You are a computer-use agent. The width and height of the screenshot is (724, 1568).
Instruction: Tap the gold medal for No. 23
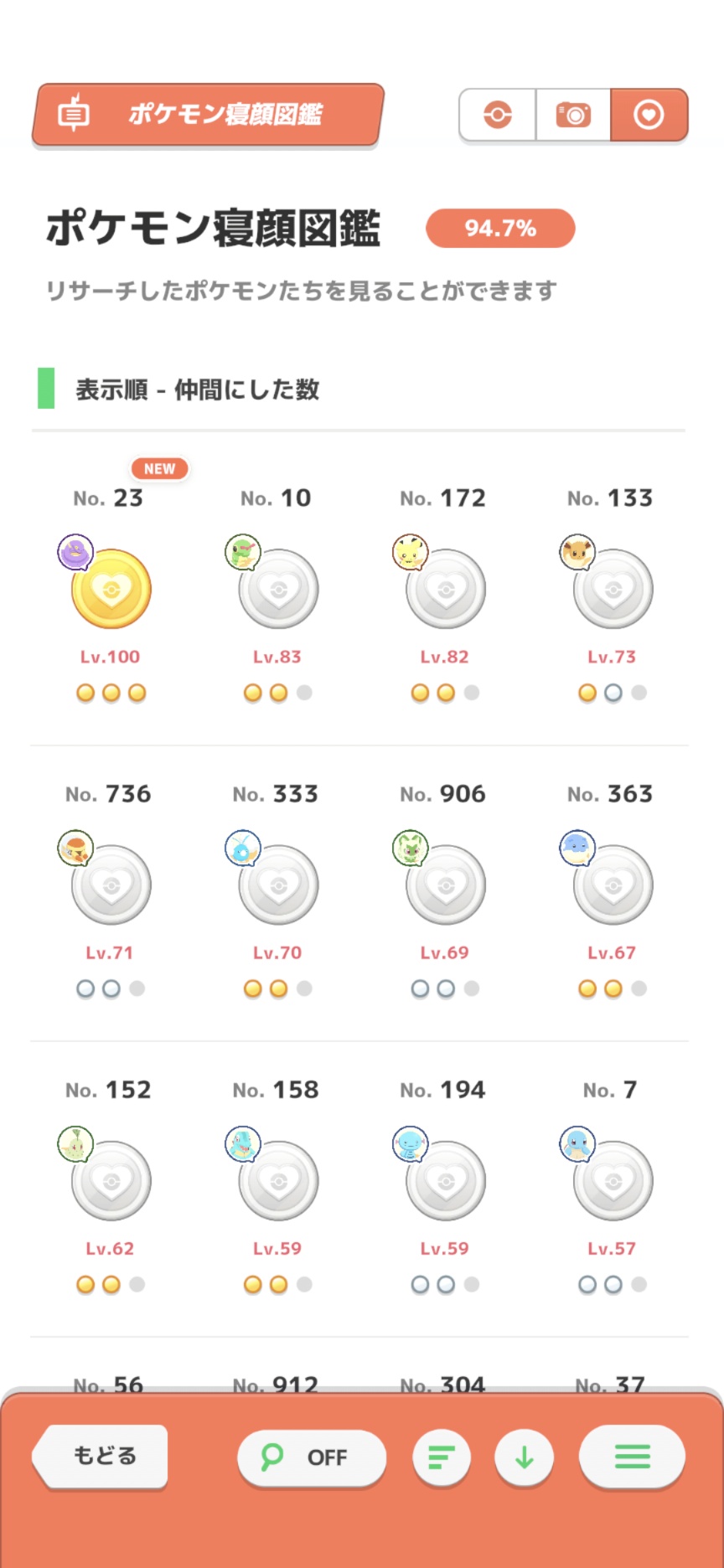click(111, 589)
